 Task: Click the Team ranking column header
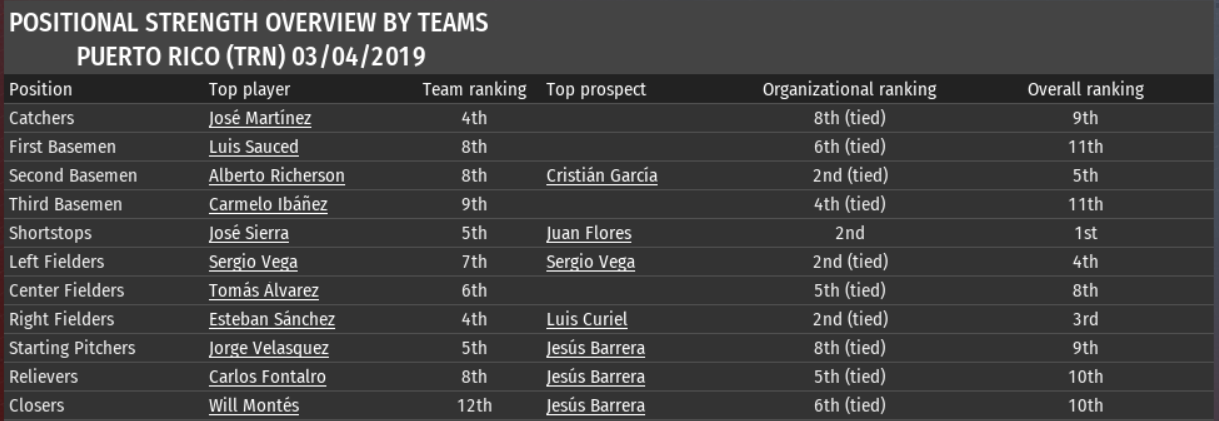474,90
